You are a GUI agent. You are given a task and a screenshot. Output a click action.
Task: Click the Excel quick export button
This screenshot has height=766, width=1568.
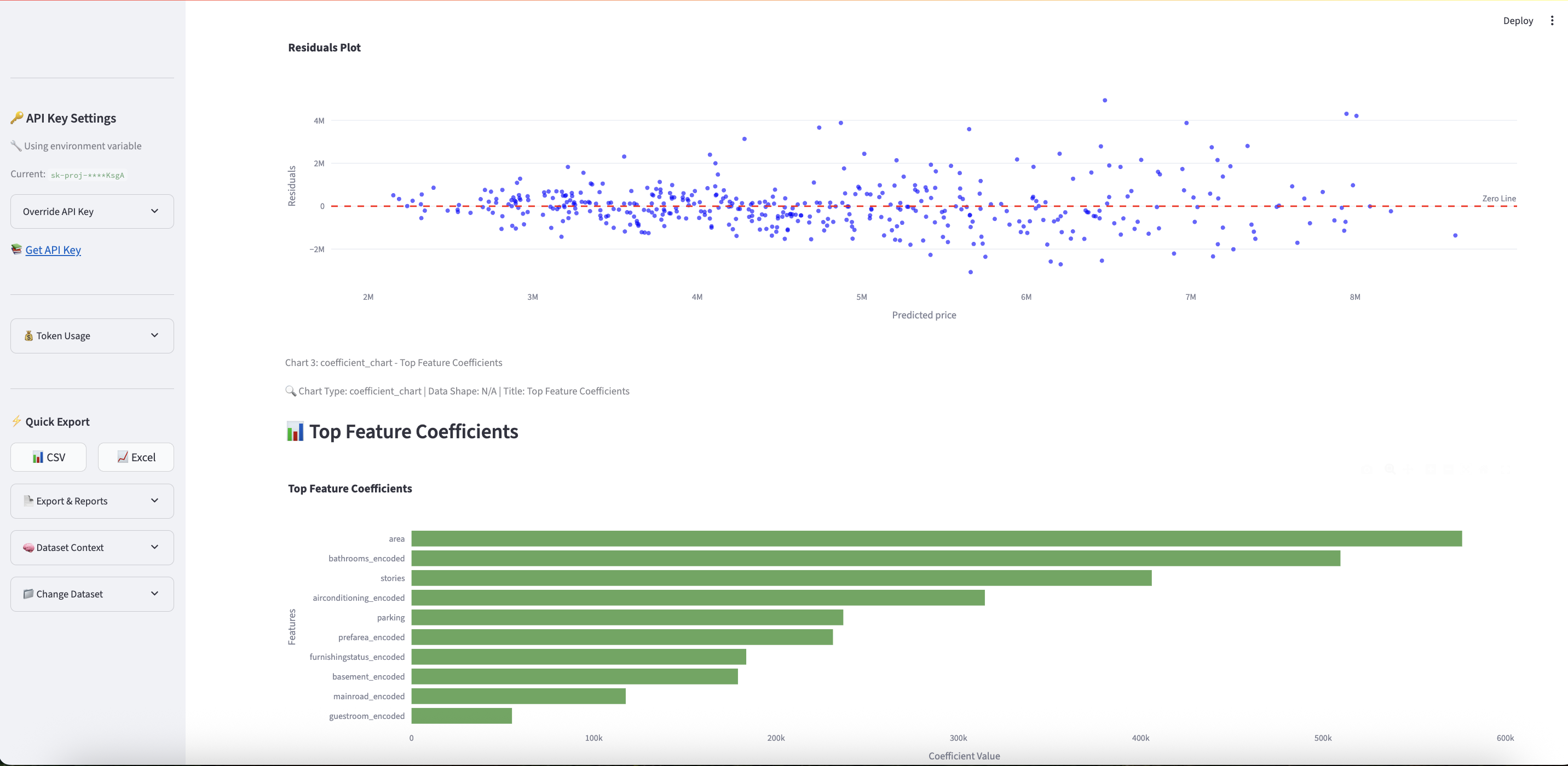(136, 457)
